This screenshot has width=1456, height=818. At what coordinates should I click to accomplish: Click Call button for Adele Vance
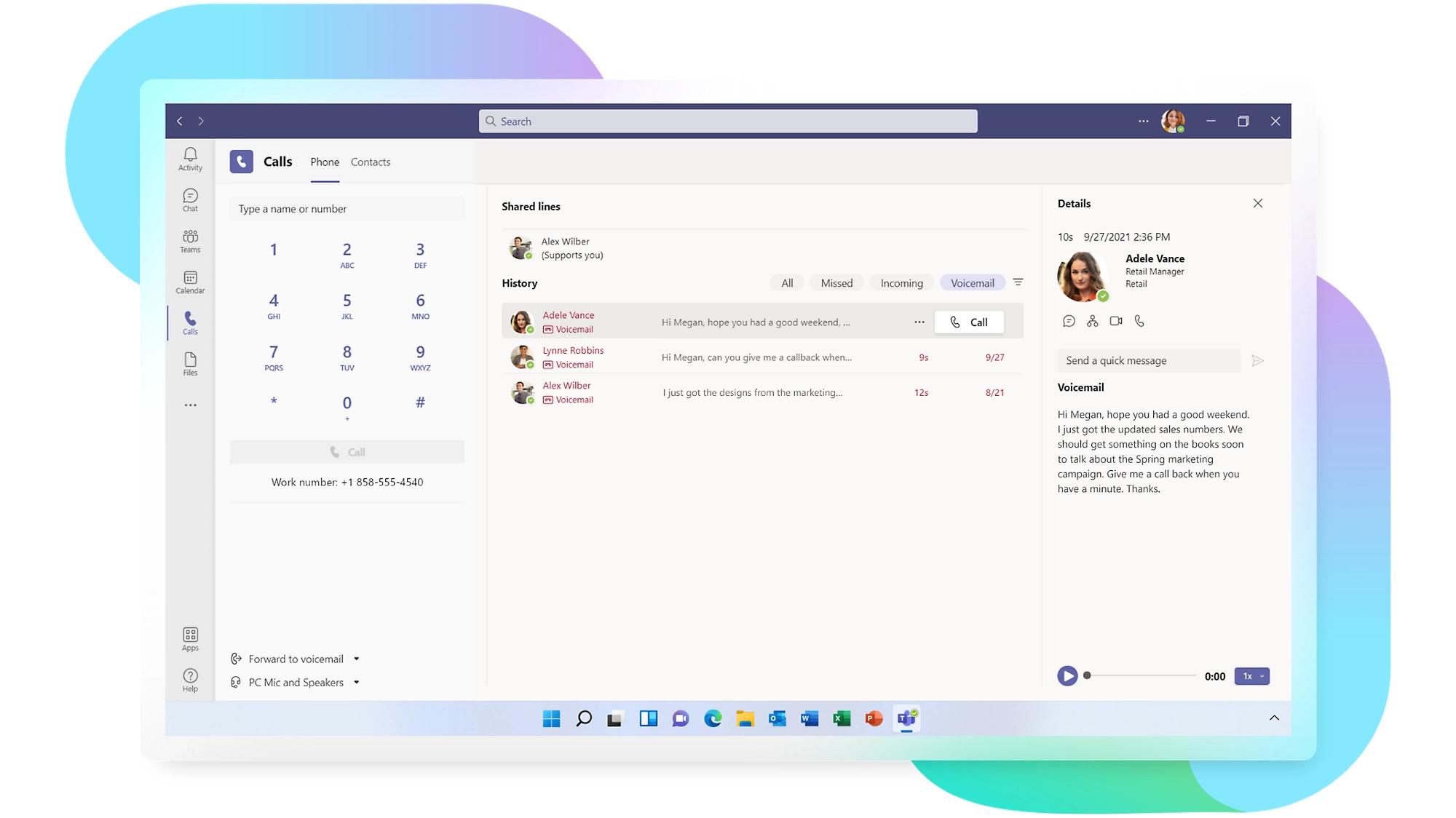point(968,322)
